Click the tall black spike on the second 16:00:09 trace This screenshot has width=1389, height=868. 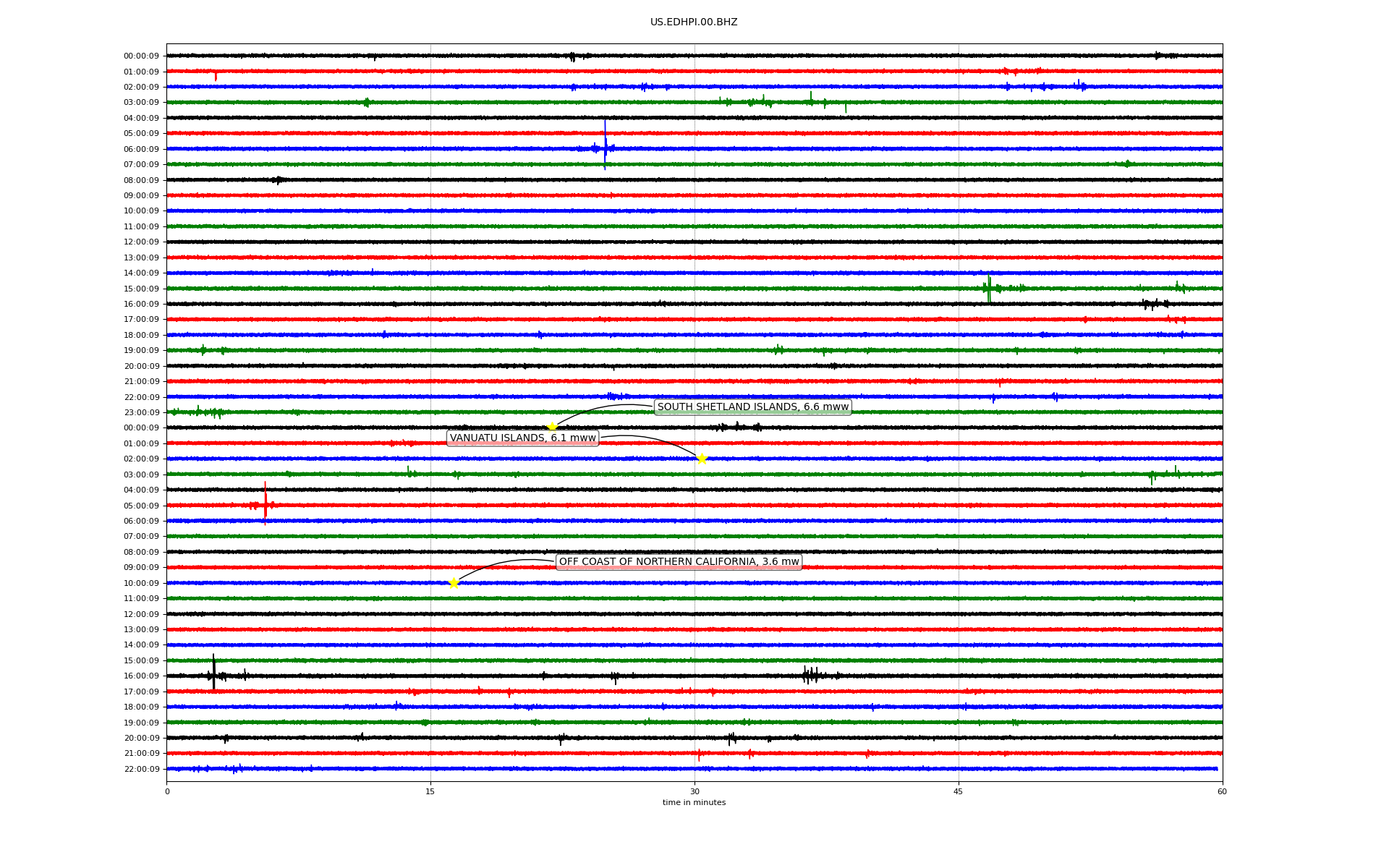pyautogui.click(x=213, y=671)
